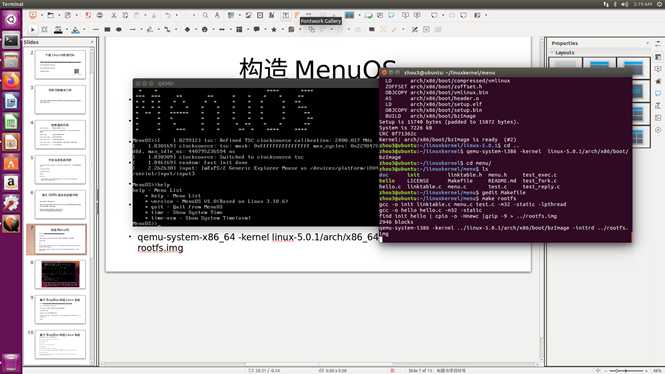Click the New presentation icon

(x=33, y=15)
